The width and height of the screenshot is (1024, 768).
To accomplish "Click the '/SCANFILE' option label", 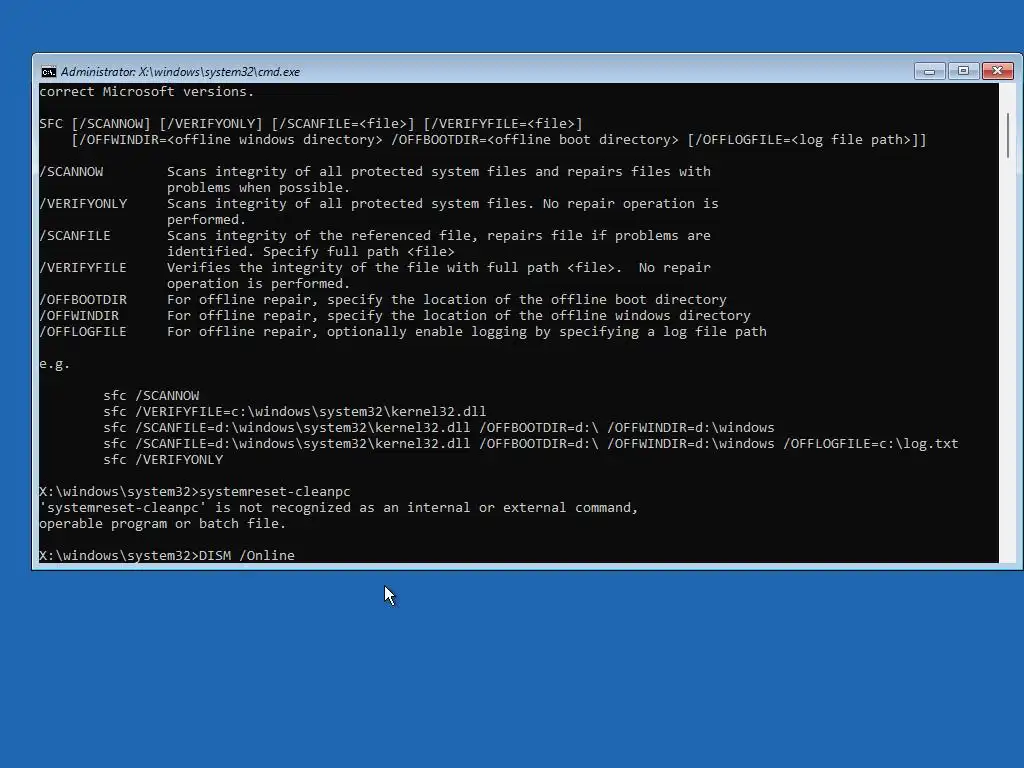I will 74,236.
